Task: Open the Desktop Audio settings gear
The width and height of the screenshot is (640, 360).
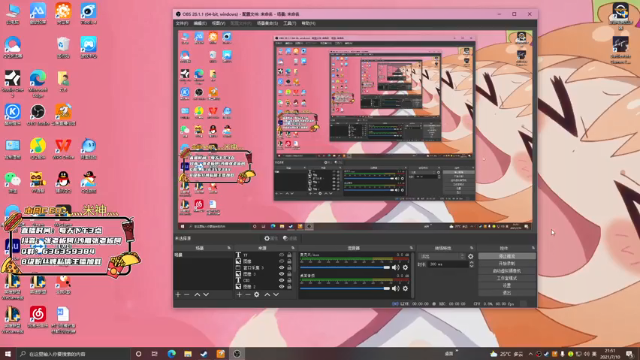Action: (x=405, y=288)
